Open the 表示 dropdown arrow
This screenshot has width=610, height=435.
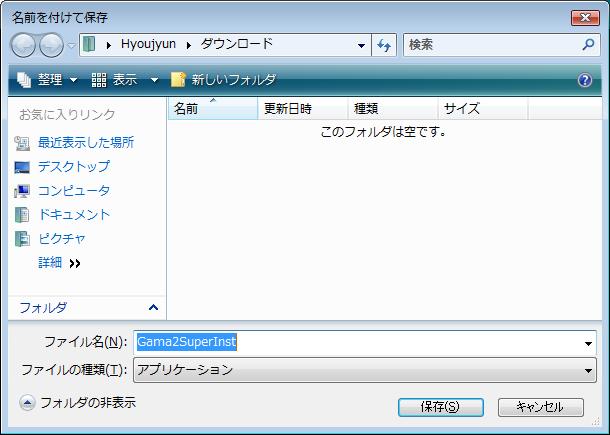click(154, 80)
